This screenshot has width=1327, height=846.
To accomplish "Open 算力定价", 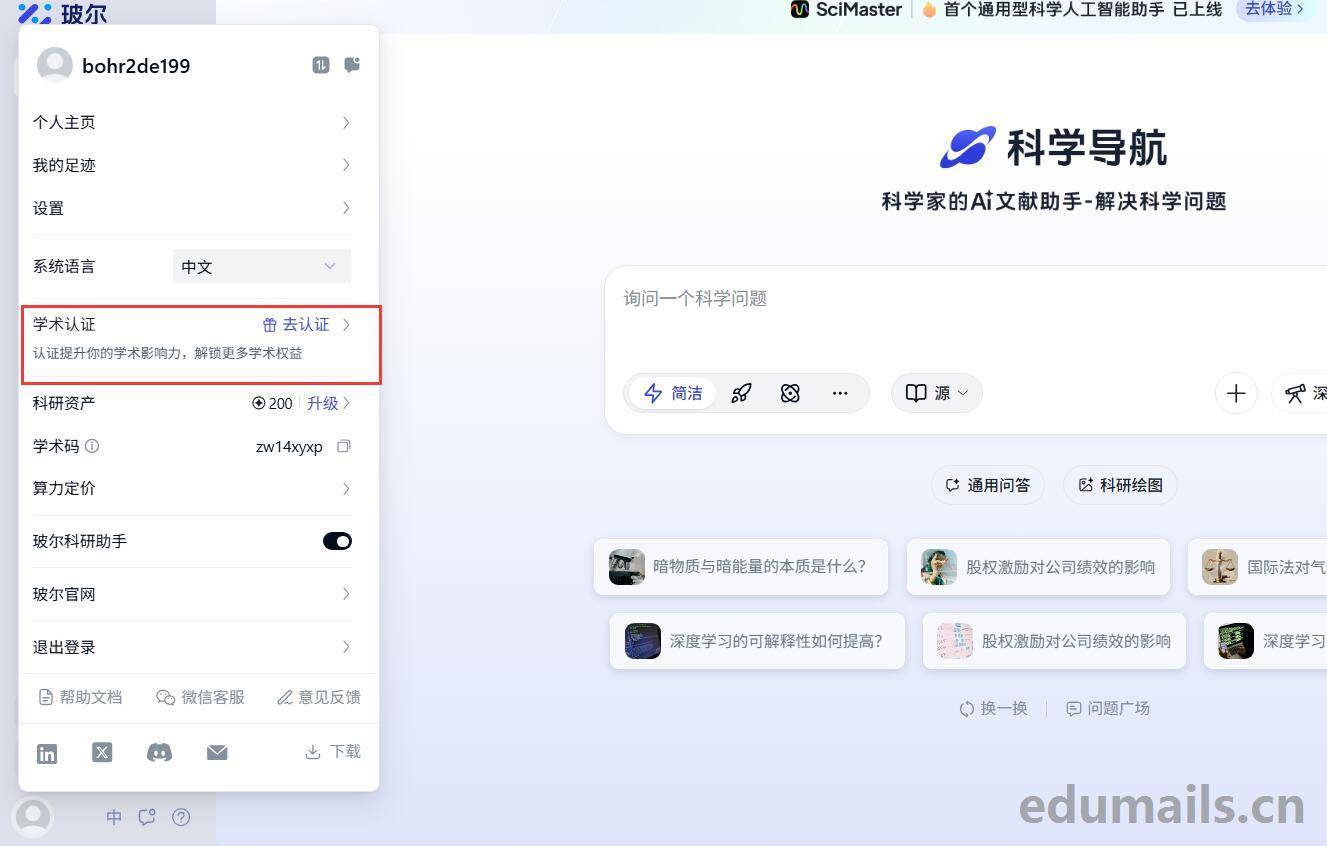I will click(192, 488).
